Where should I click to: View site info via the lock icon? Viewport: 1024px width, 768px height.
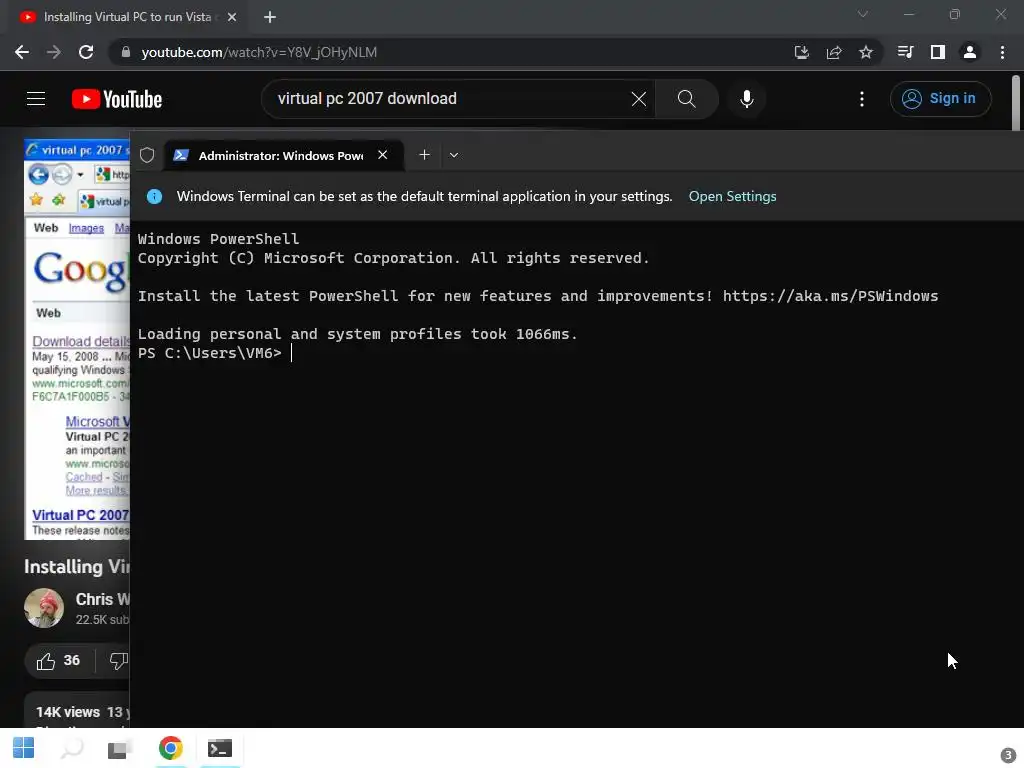(126, 52)
